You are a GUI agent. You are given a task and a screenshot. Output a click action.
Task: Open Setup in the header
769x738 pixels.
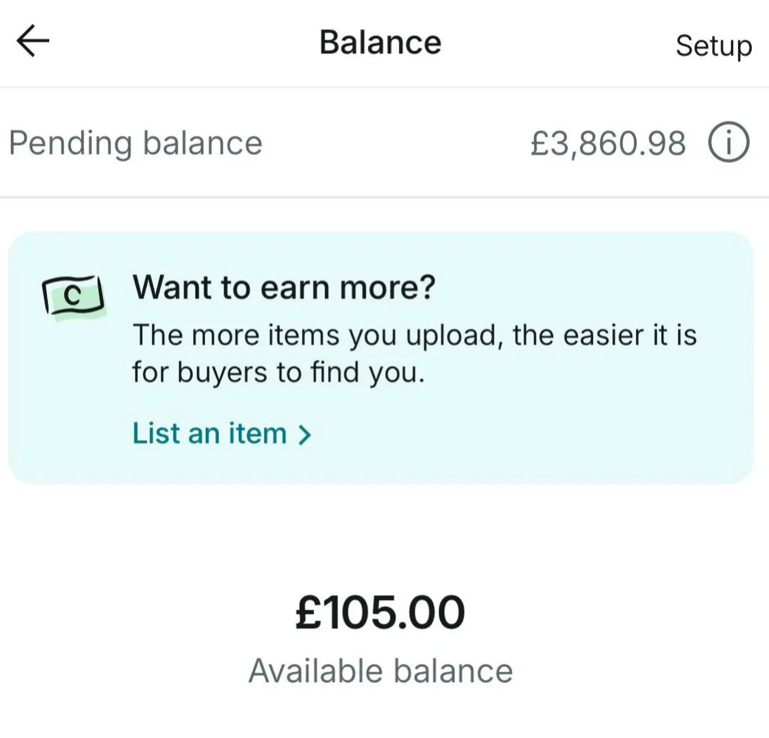[714, 46]
